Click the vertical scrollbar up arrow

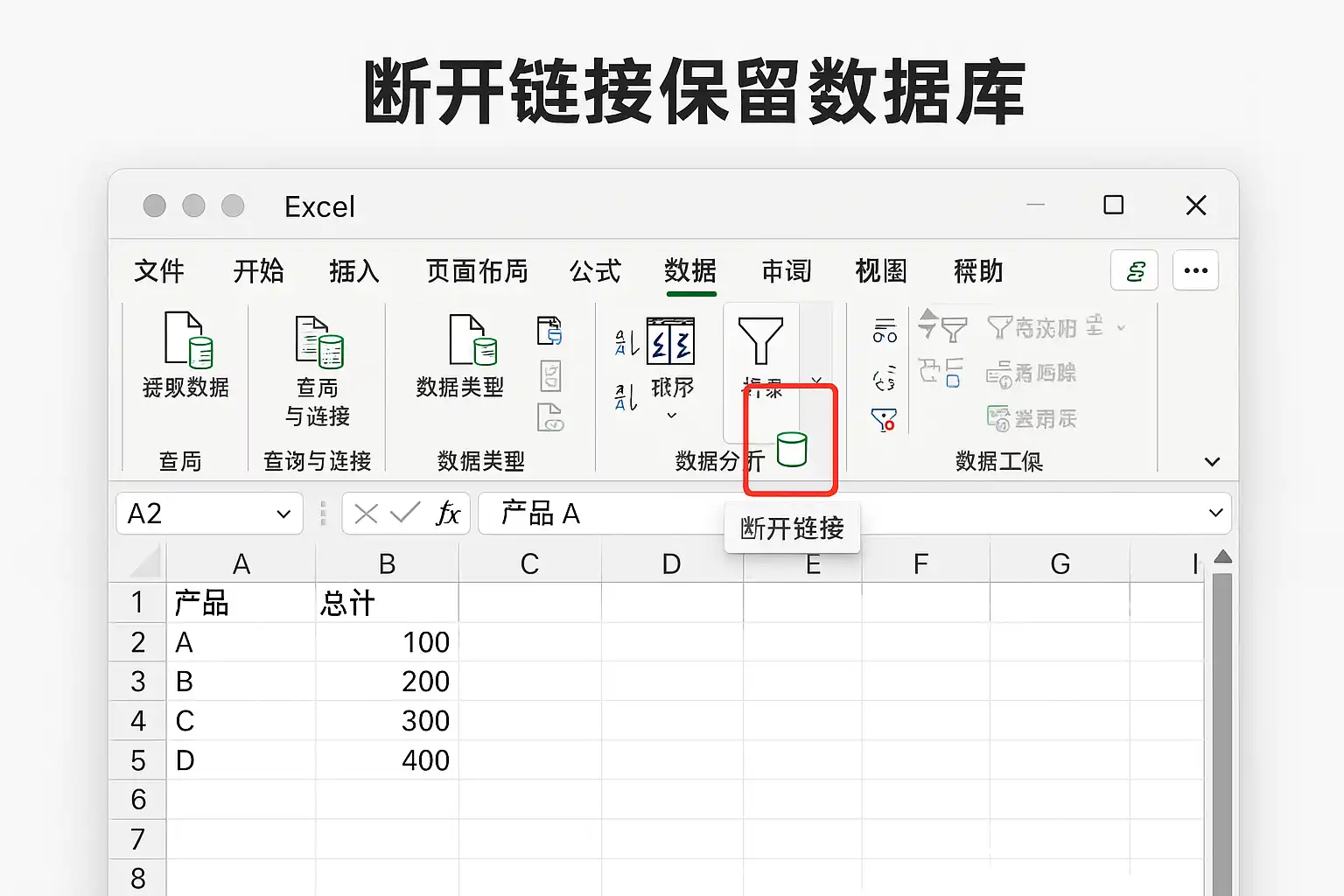(x=1223, y=557)
